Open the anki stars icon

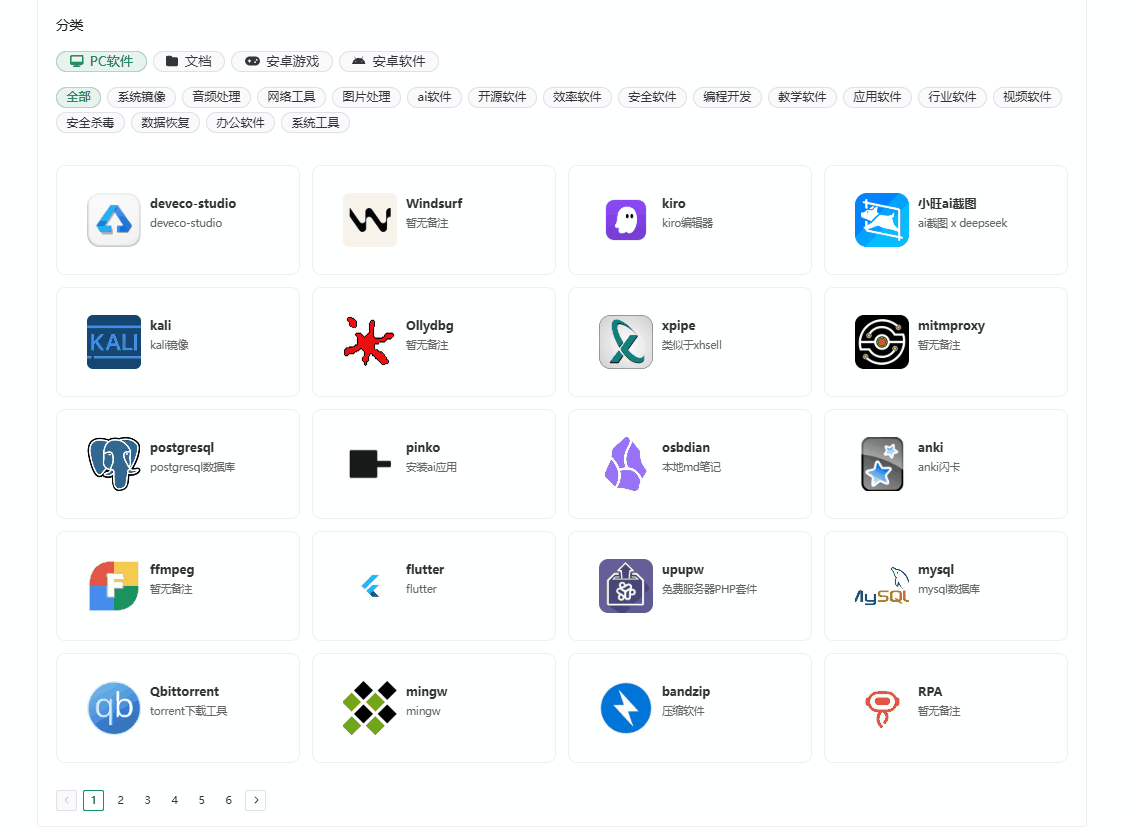[x=881, y=464]
